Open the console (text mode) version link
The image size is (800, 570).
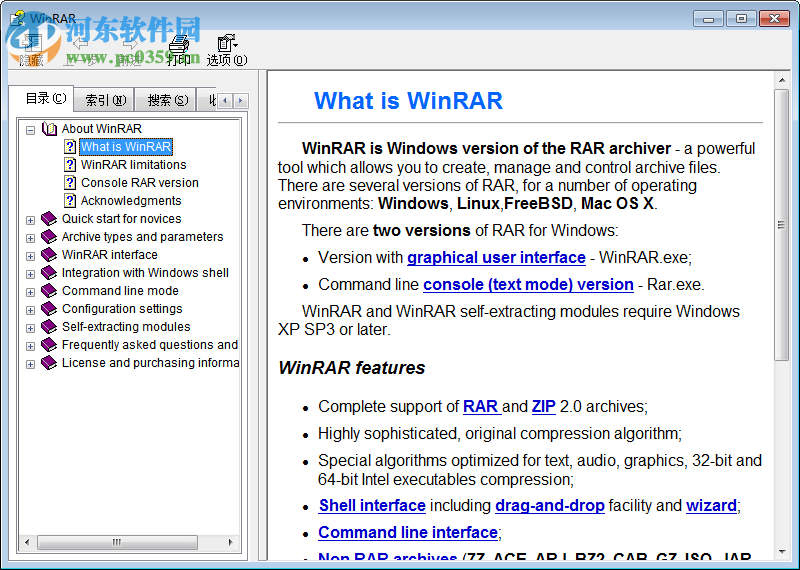coord(528,285)
